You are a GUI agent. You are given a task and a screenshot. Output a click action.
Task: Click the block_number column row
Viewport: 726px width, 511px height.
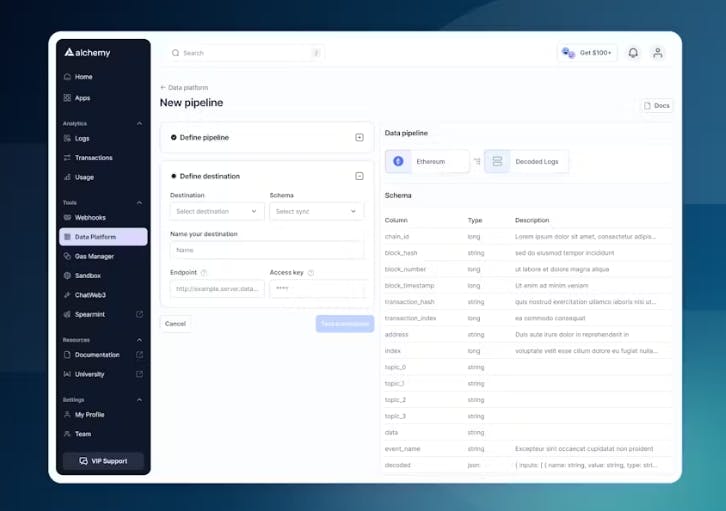click(528, 269)
